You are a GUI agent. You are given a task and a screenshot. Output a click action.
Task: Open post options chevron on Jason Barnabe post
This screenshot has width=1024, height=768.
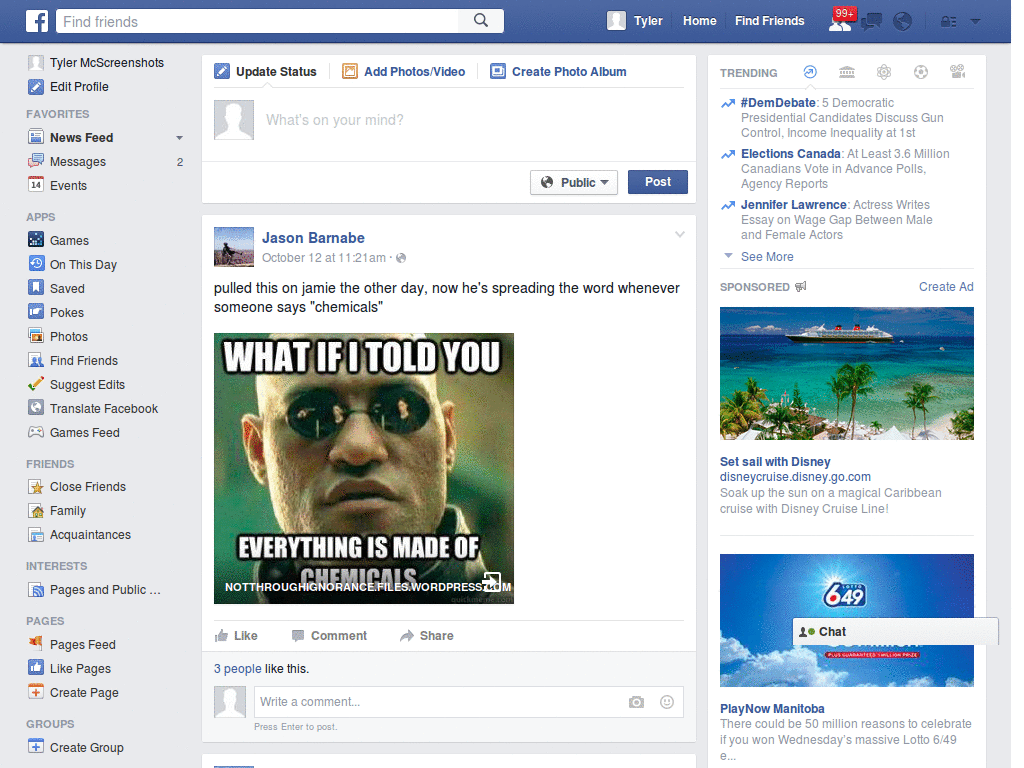coord(680,234)
